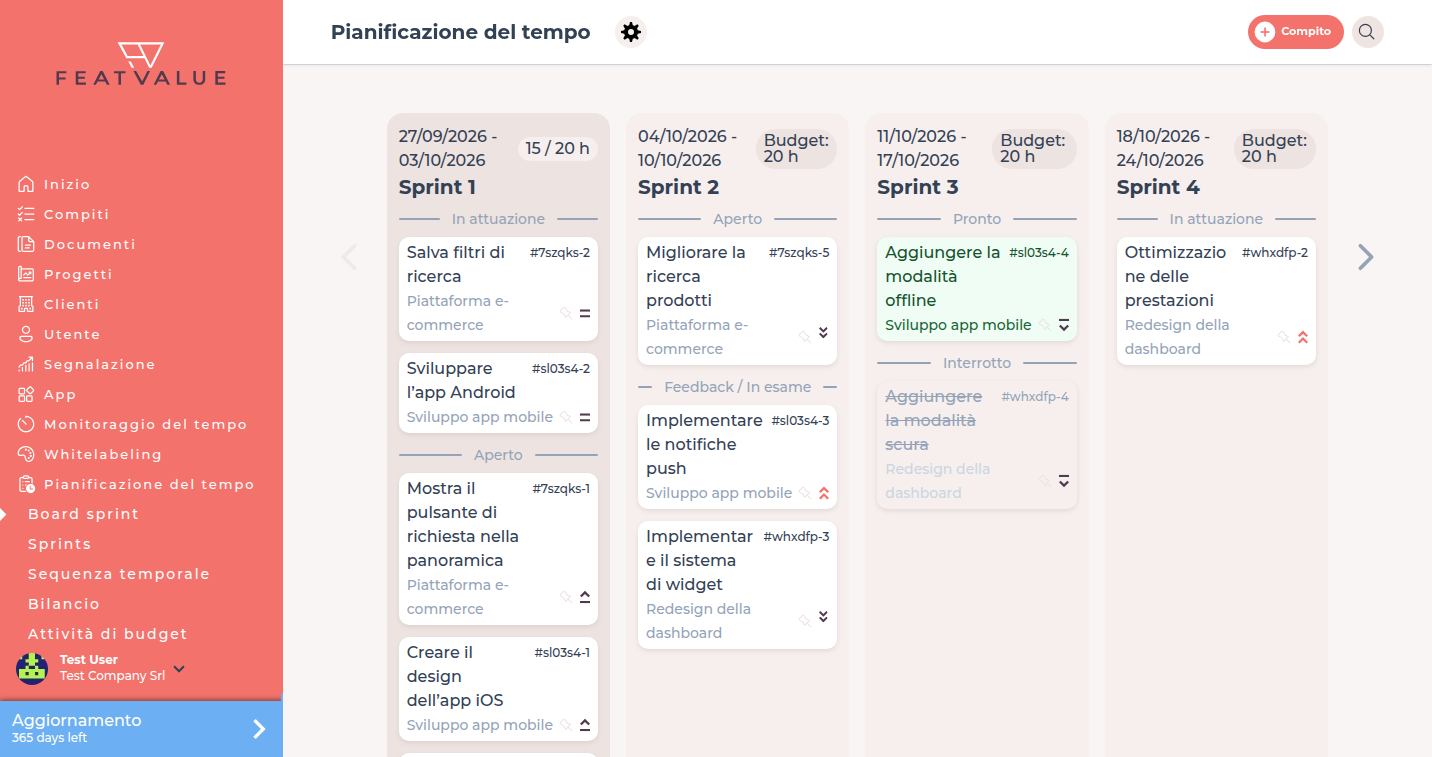Click the Clienti building icon

[26, 304]
